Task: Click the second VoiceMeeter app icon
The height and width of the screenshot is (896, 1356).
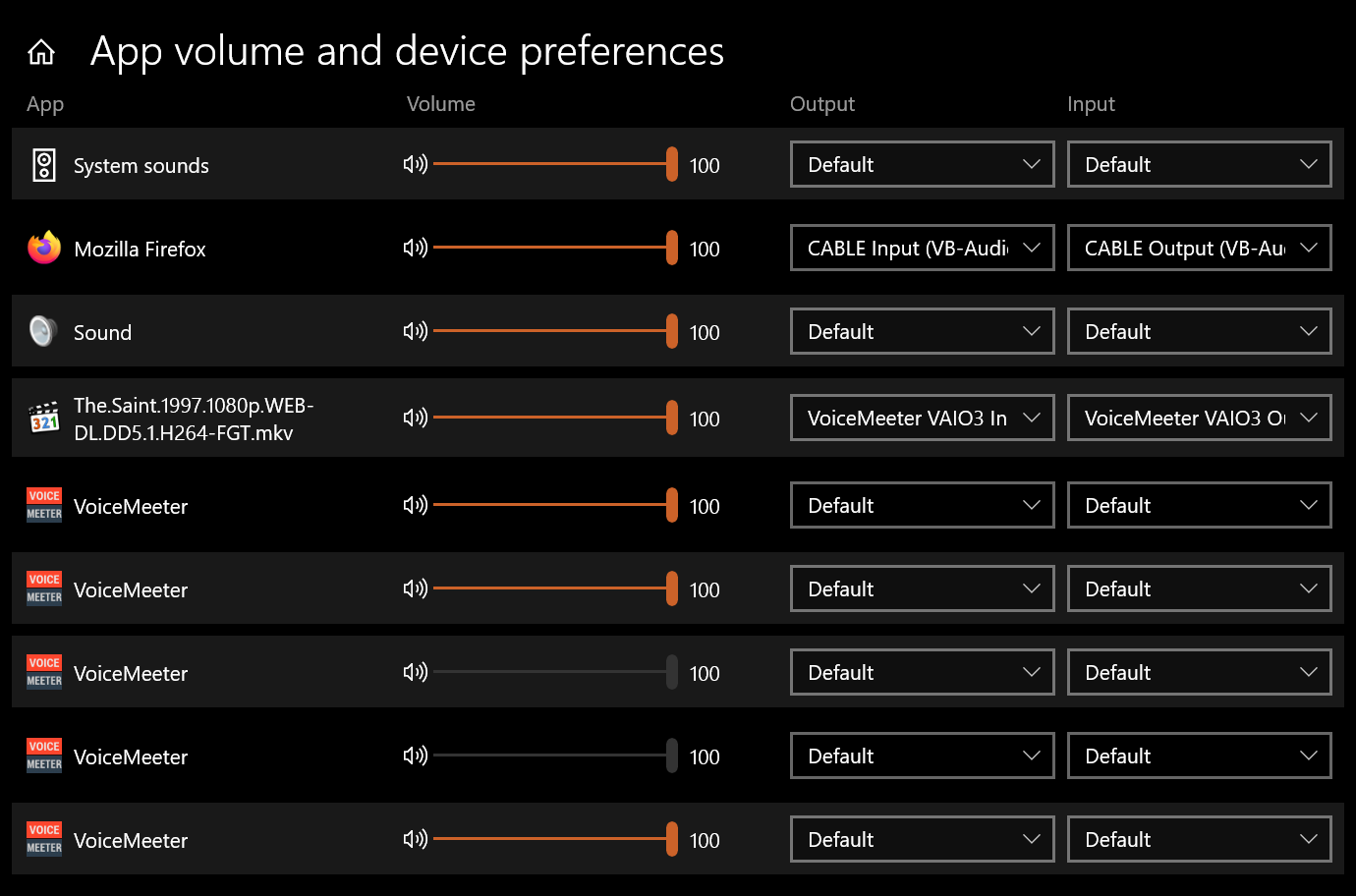Action: point(43,588)
